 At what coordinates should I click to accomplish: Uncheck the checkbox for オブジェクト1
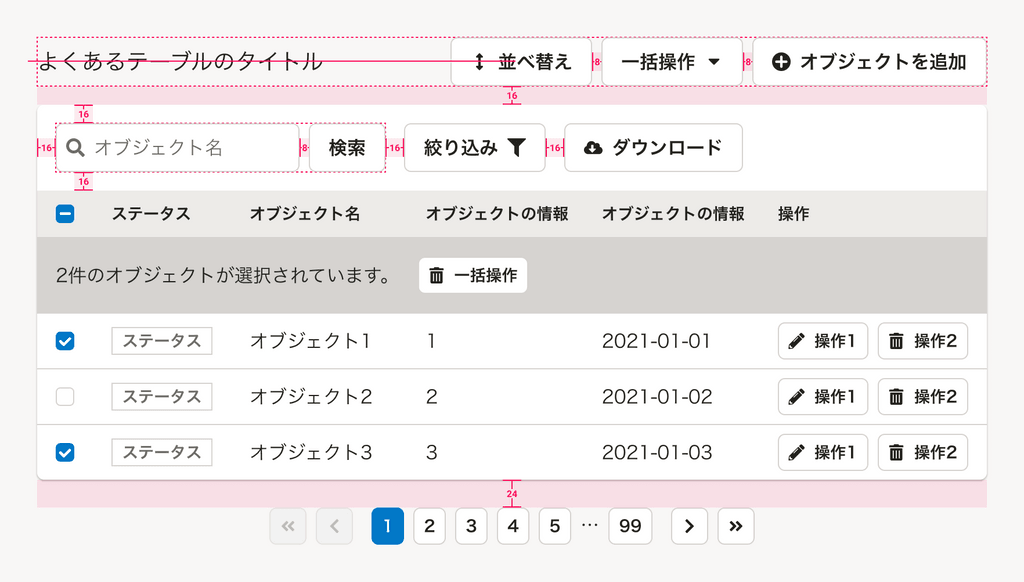coord(65,341)
